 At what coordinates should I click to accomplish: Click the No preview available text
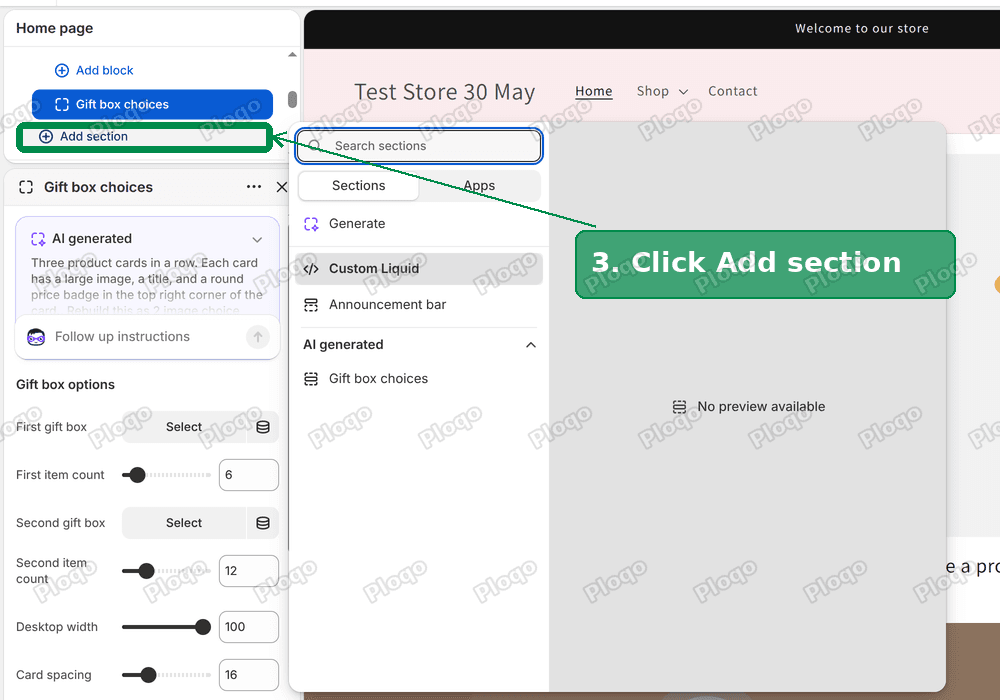[x=761, y=407]
